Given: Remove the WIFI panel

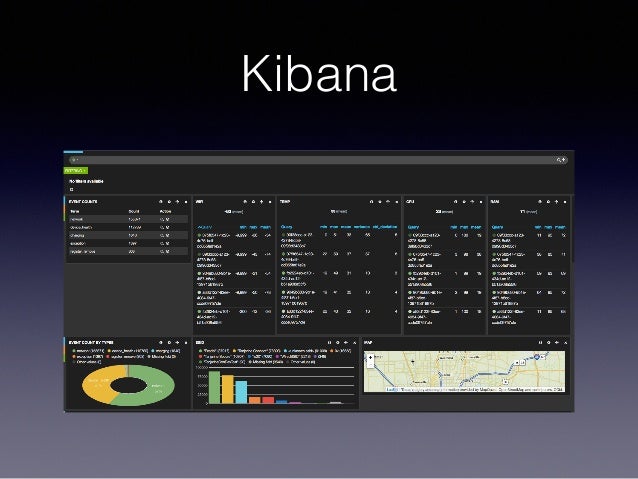Looking at the screenshot, I should click(x=270, y=202).
